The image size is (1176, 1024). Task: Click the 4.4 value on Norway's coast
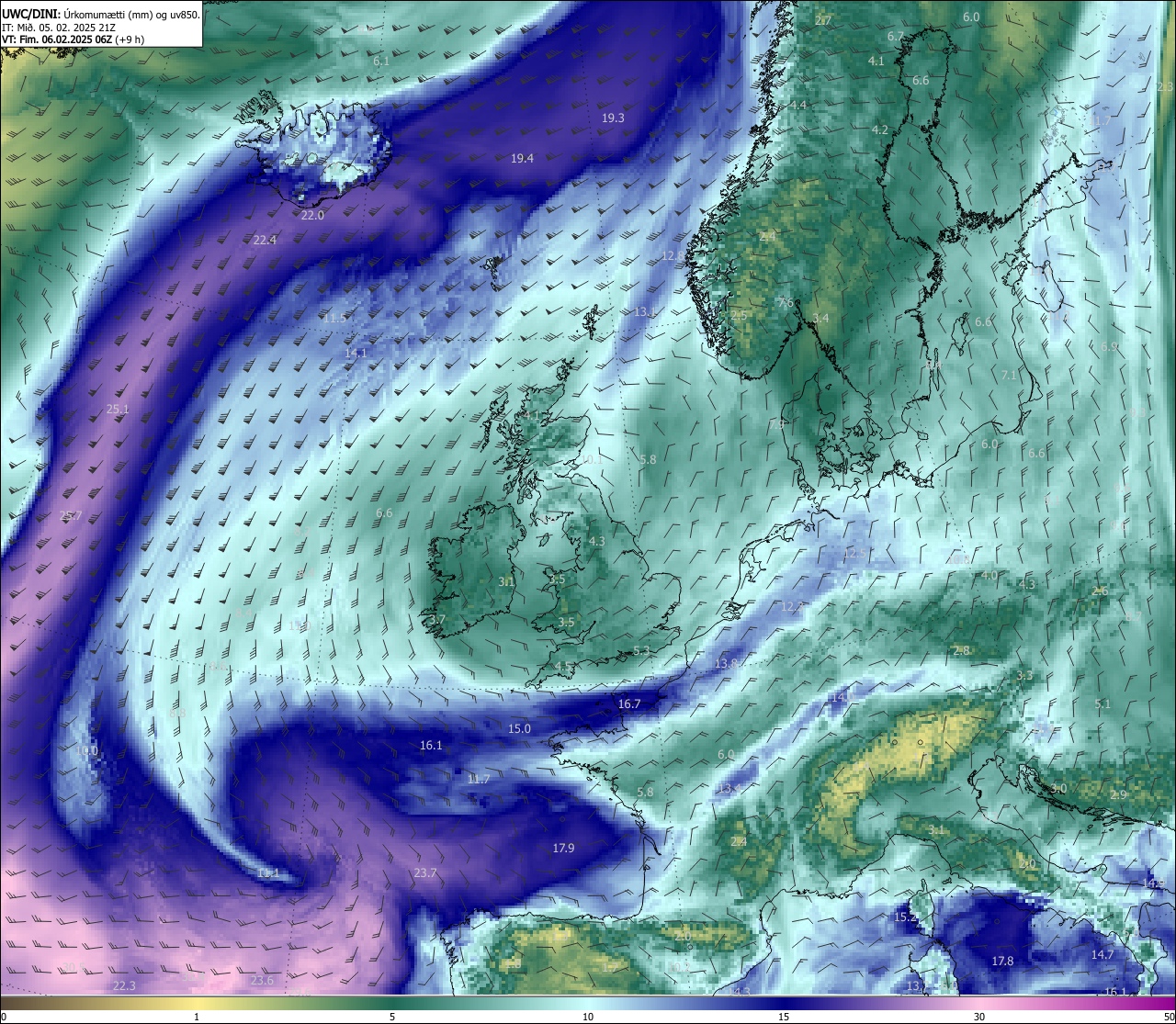point(798,106)
